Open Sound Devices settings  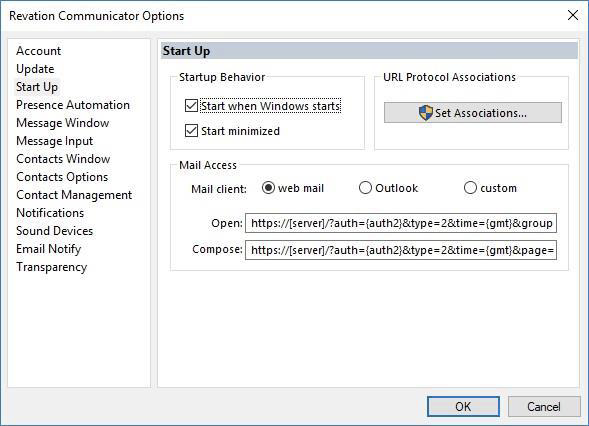coord(54,231)
